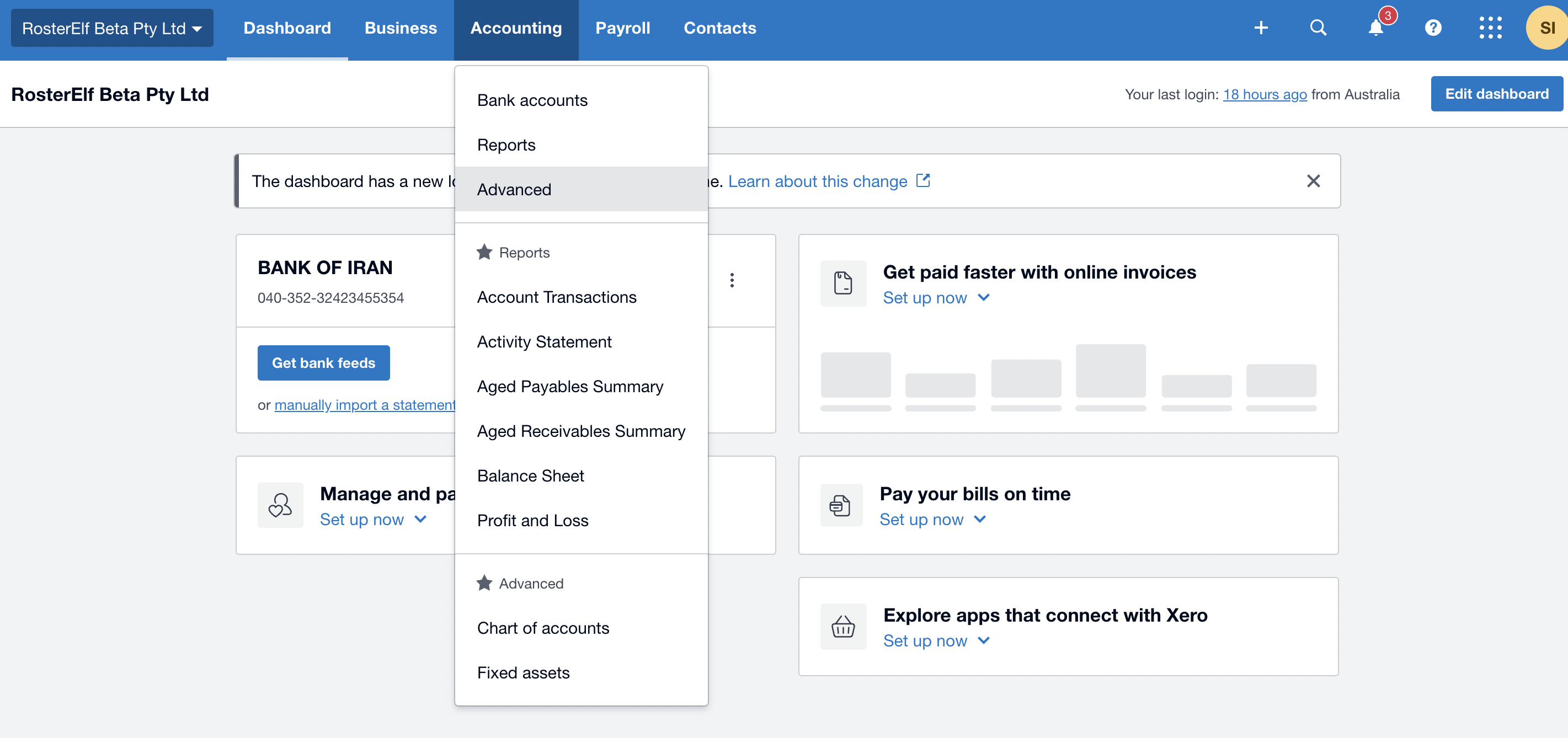Screen dimensions: 1568x738
Task: Open the global search icon
Action: (x=1319, y=28)
